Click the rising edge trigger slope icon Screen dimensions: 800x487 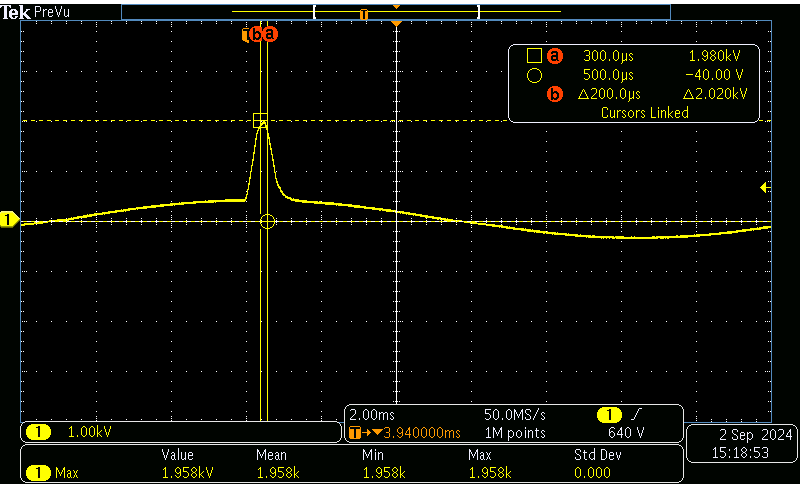point(636,414)
